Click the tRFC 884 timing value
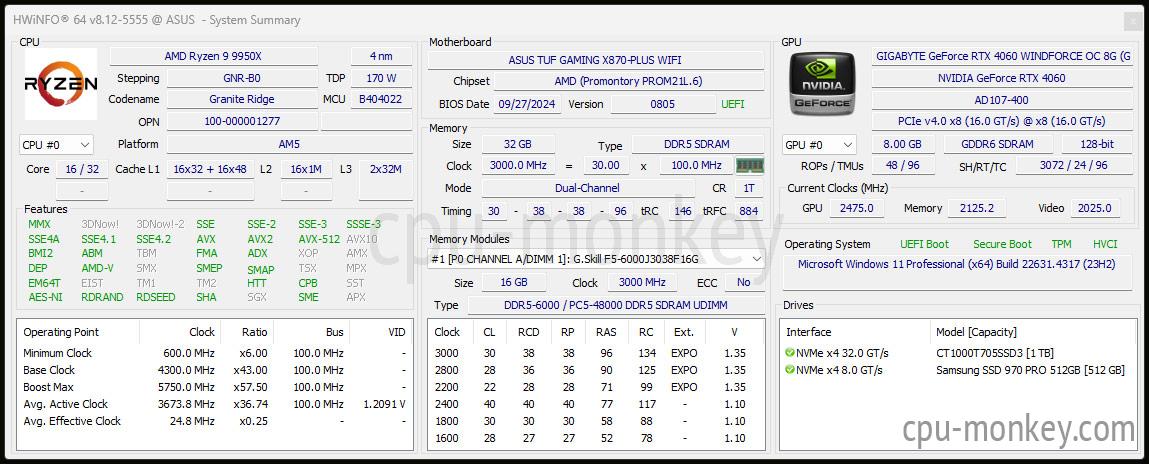The width and height of the screenshot is (1149, 464). click(749, 211)
